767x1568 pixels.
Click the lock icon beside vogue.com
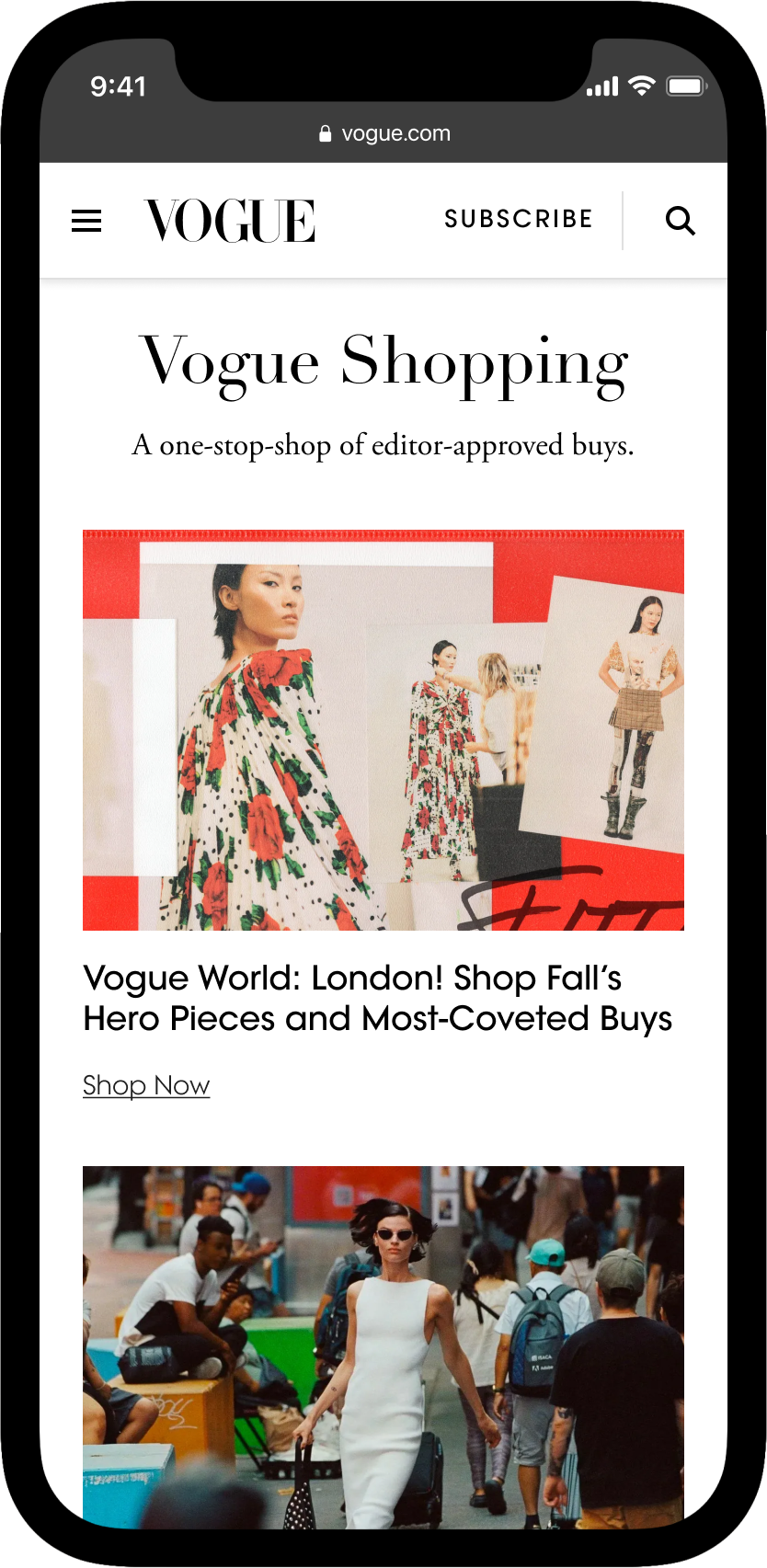point(325,133)
